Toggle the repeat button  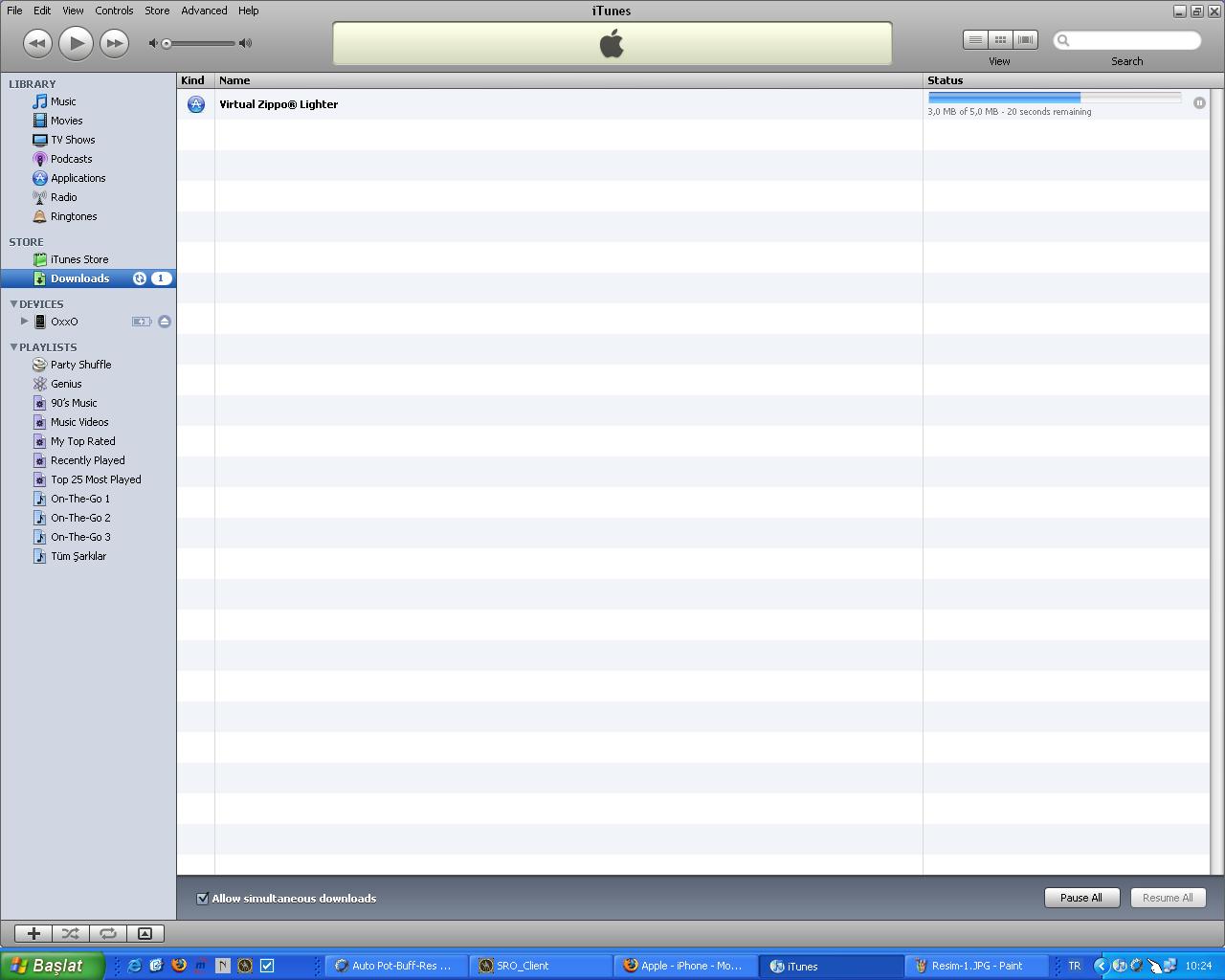point(108,933)
